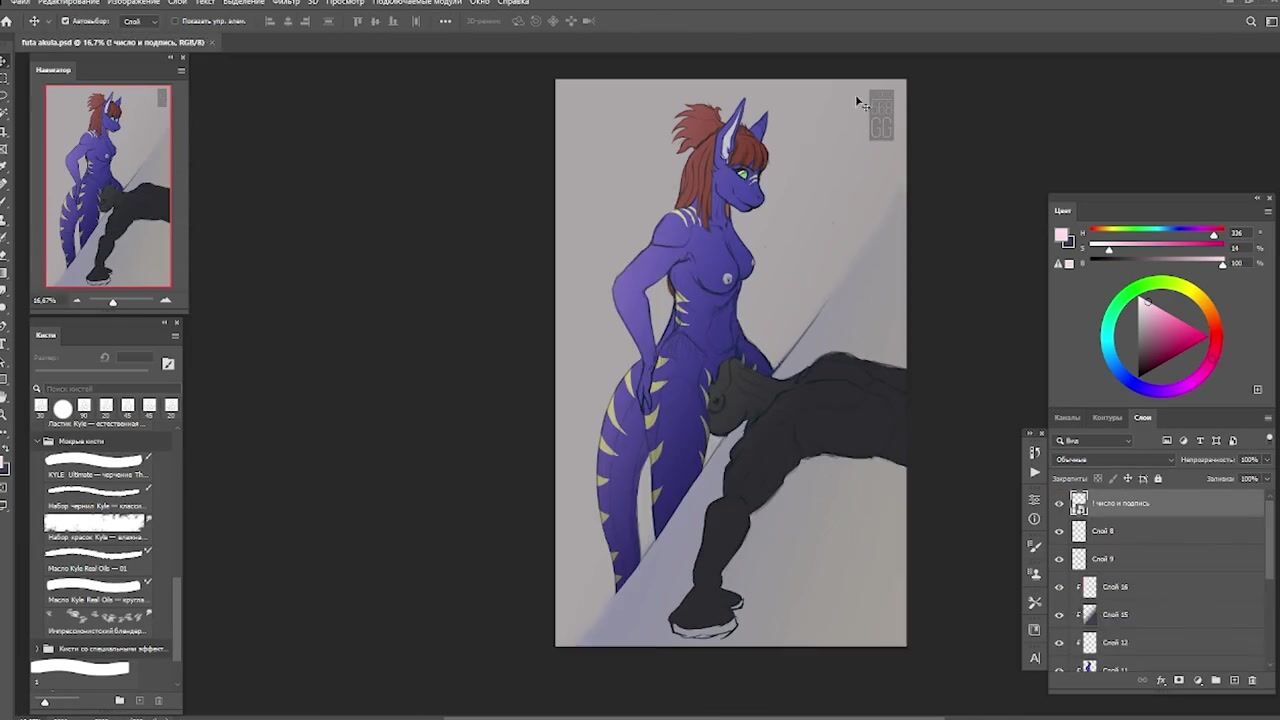Viewport: 1280px width, 720px height.
Task: Toggle the Автовыбор checkbox
Action: 66,21
